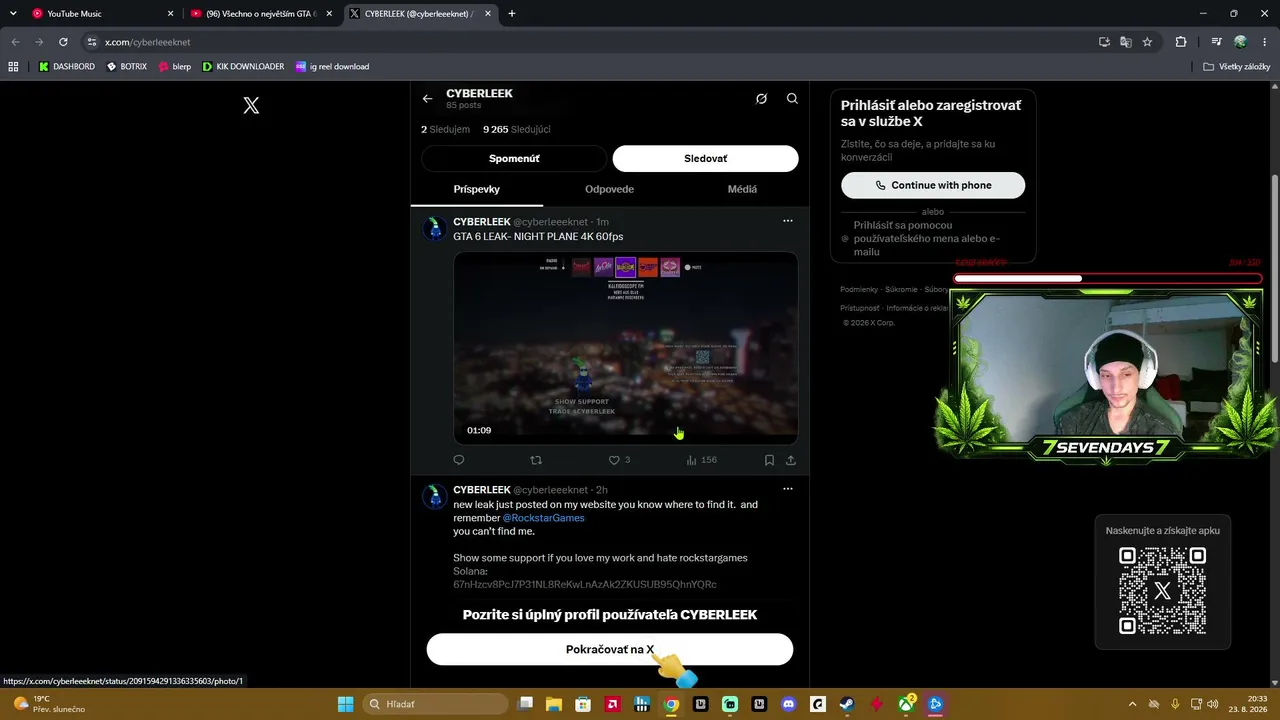Open the 9 265 Sledujúci followers link
The image size is (1280, 720).
pyautogui.click(x=517, y=129)
